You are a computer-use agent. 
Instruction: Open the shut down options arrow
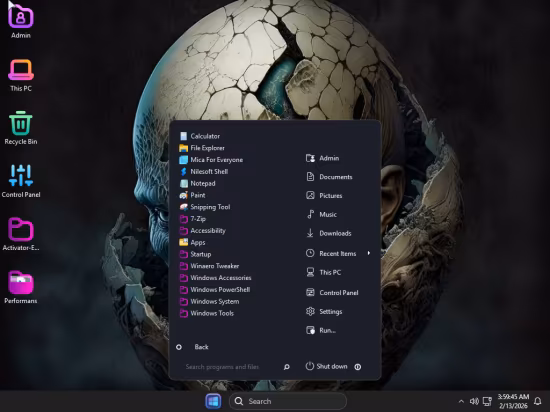point(357,367)
